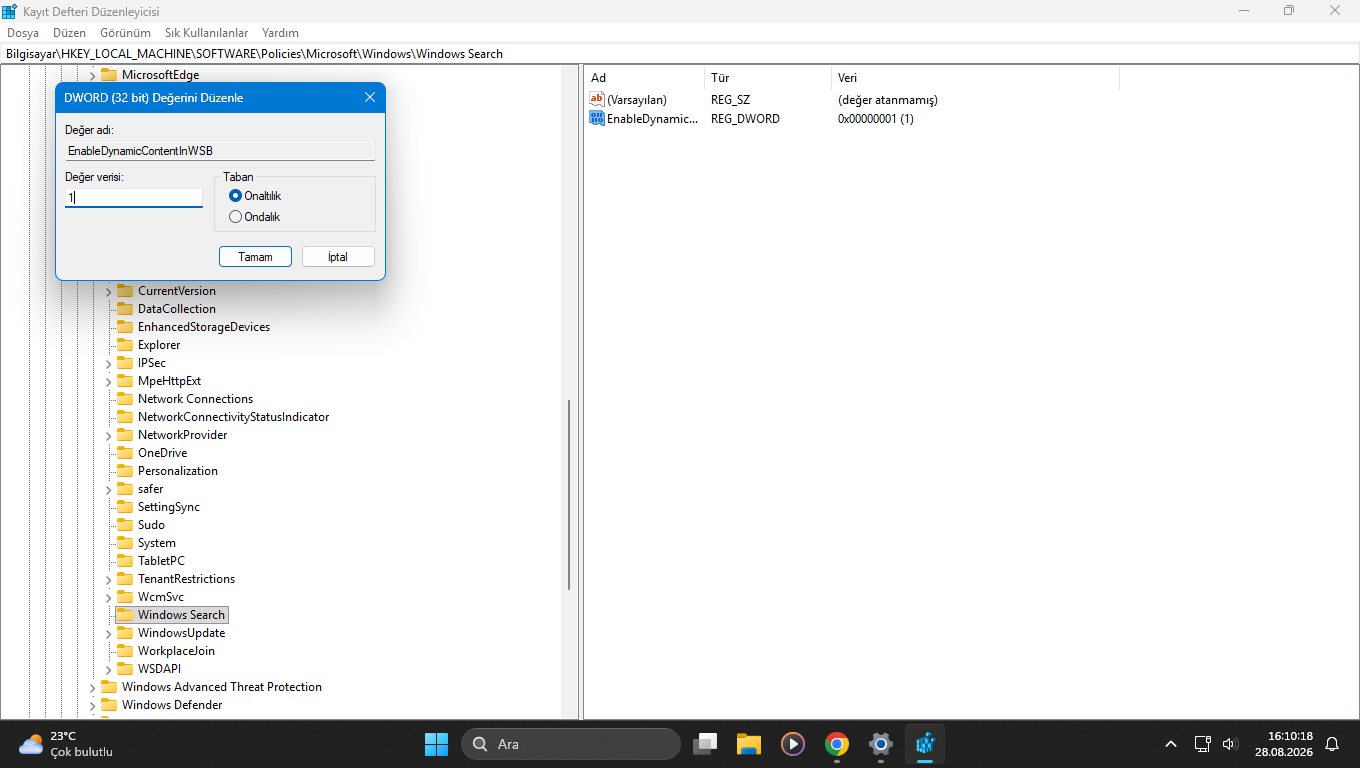Image resolution: width=1360 pixels, height=768 pixels.
Task: Expand the CurrentVersion key
Action: (109, 291)
